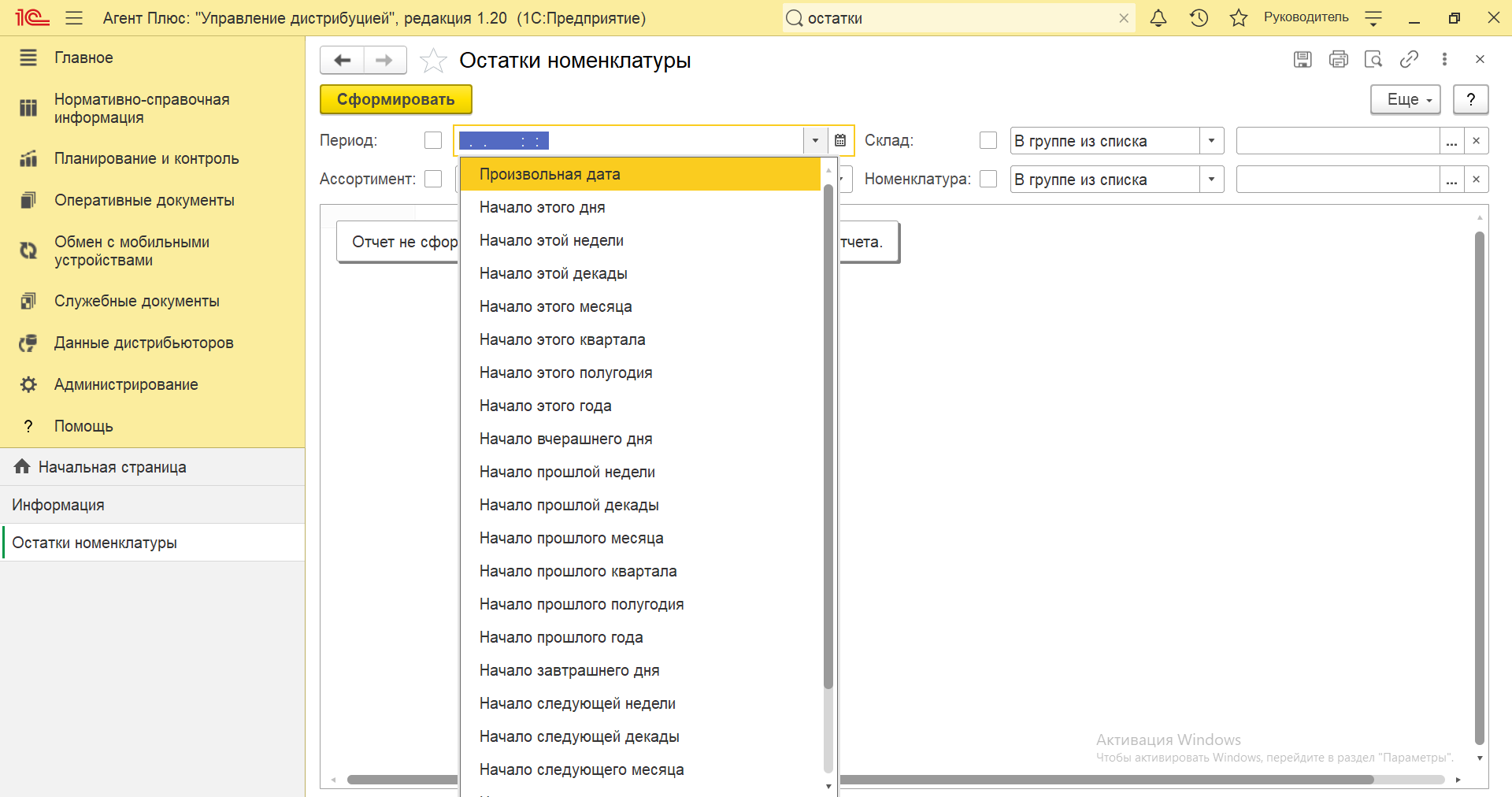Image resolution: width=1512 pixels, height=797 pixels.
Task: Click the search magnifier icon
Action: tap(795, 18)
